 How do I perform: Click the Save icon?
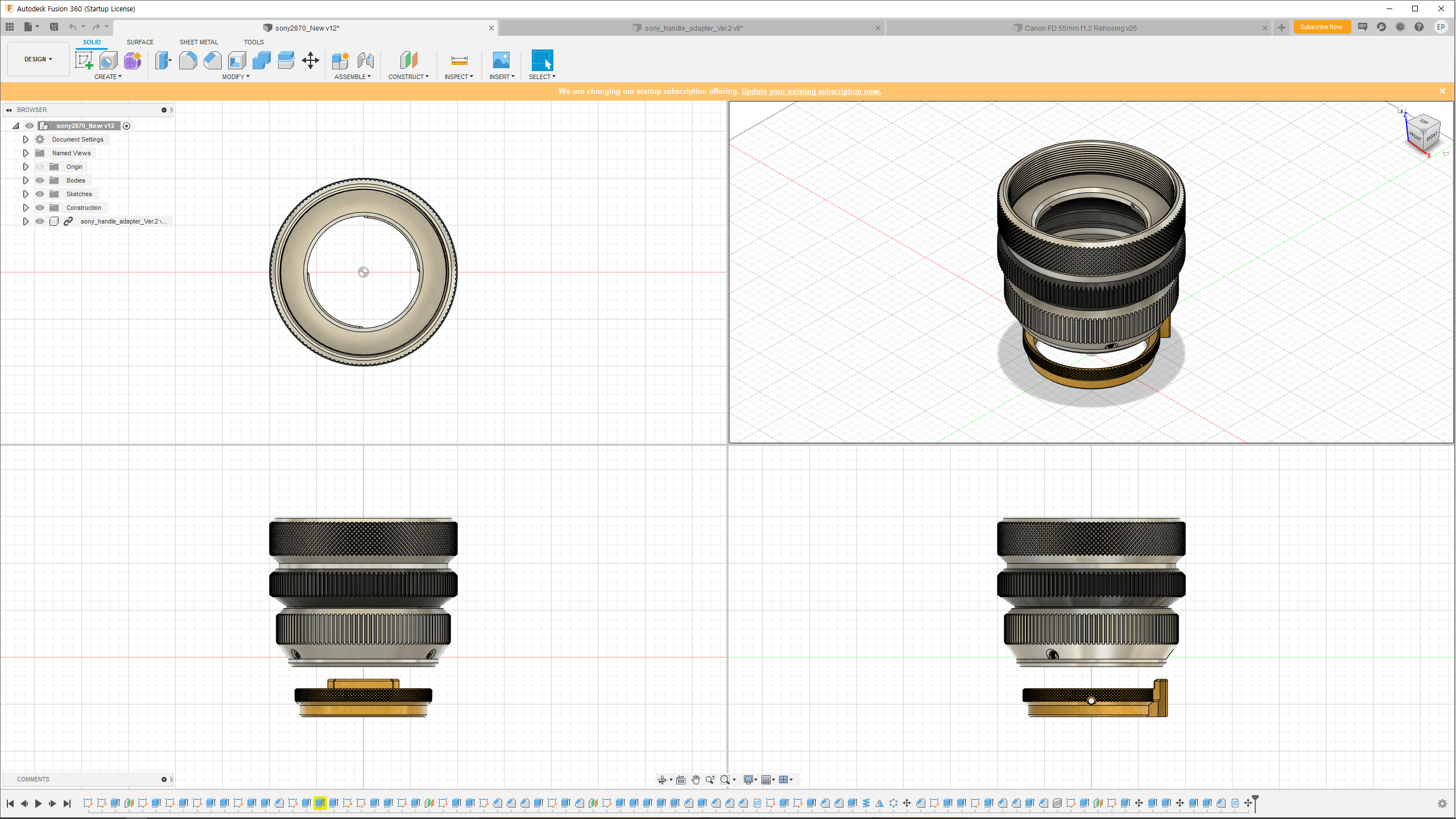tap(54, 27)
